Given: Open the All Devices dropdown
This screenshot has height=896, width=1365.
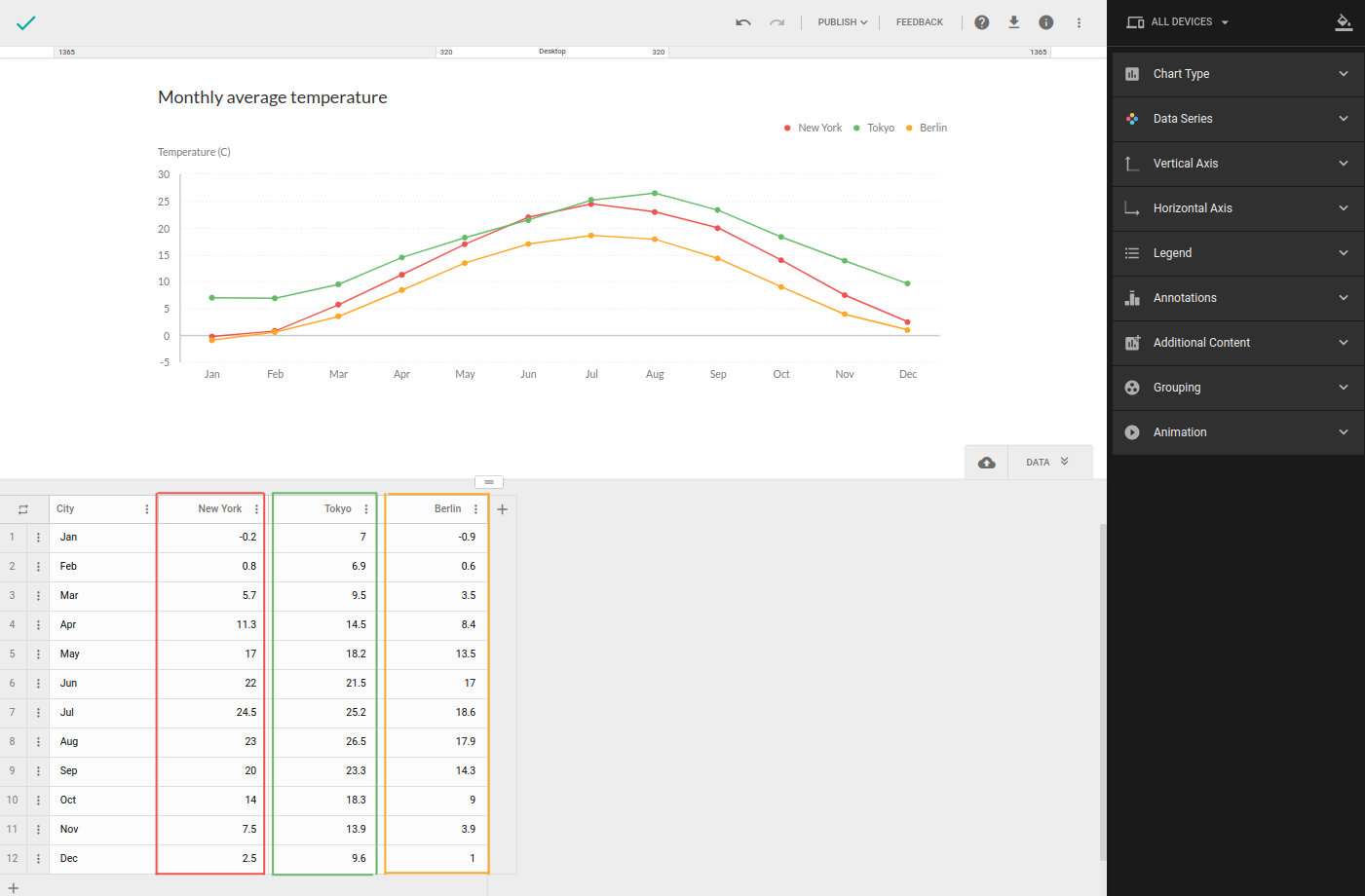Looking at the screenshot, I should [1178, 22].
